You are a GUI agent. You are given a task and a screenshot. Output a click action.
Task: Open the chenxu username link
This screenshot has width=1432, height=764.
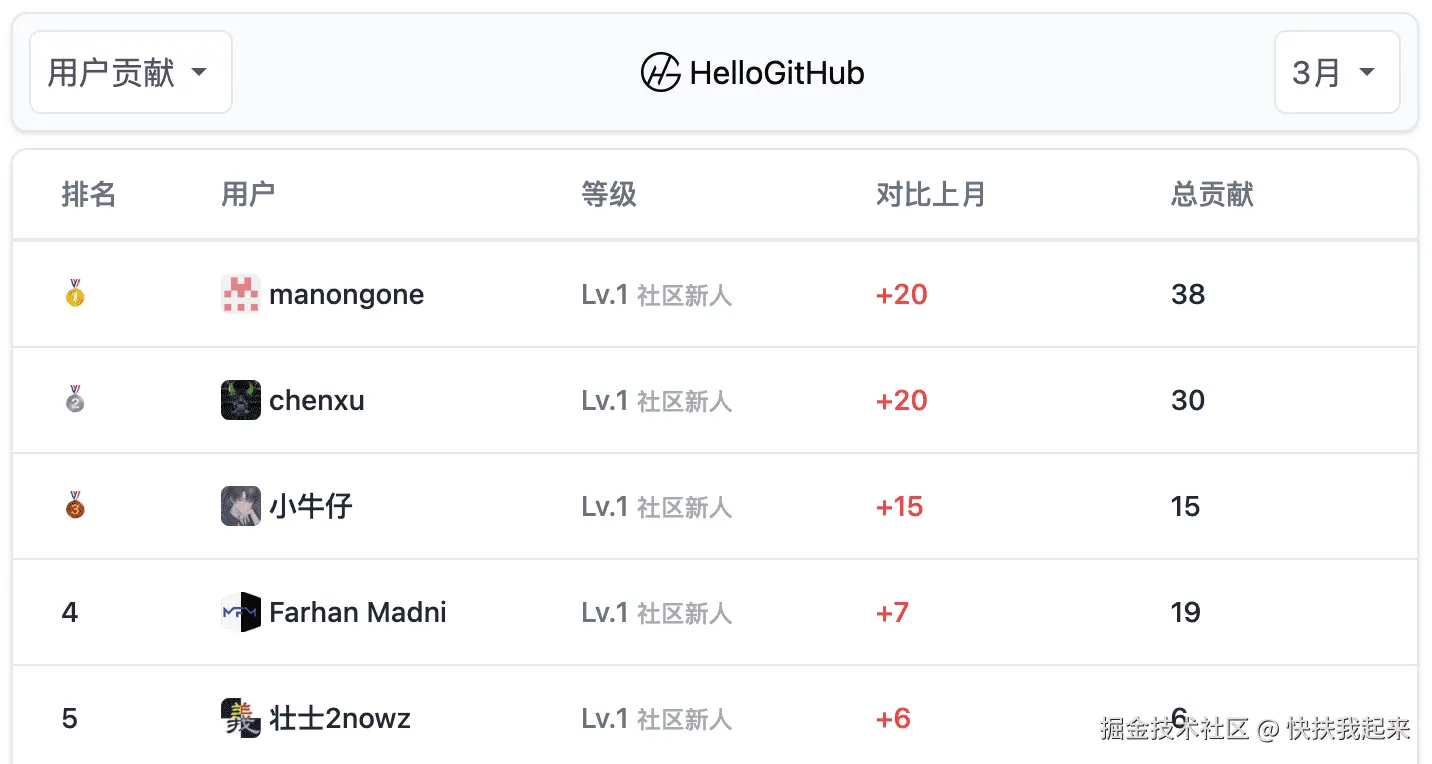click(x=316, y=401)
